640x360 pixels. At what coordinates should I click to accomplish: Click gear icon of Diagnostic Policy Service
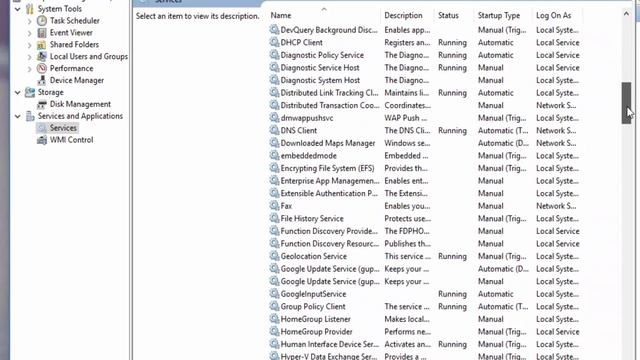point(274,55)
